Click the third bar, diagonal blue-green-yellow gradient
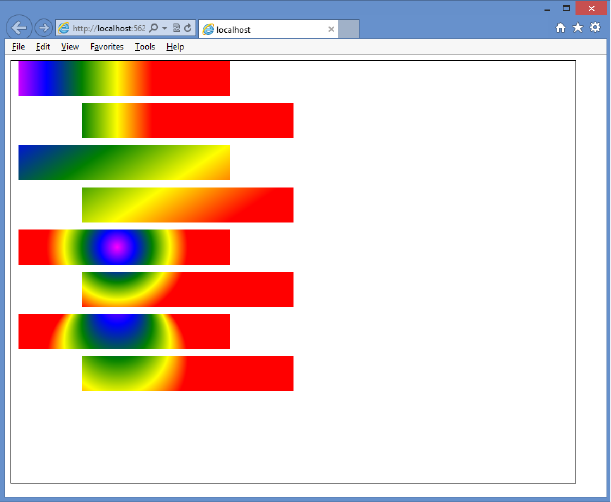 [x=124, y=163]
